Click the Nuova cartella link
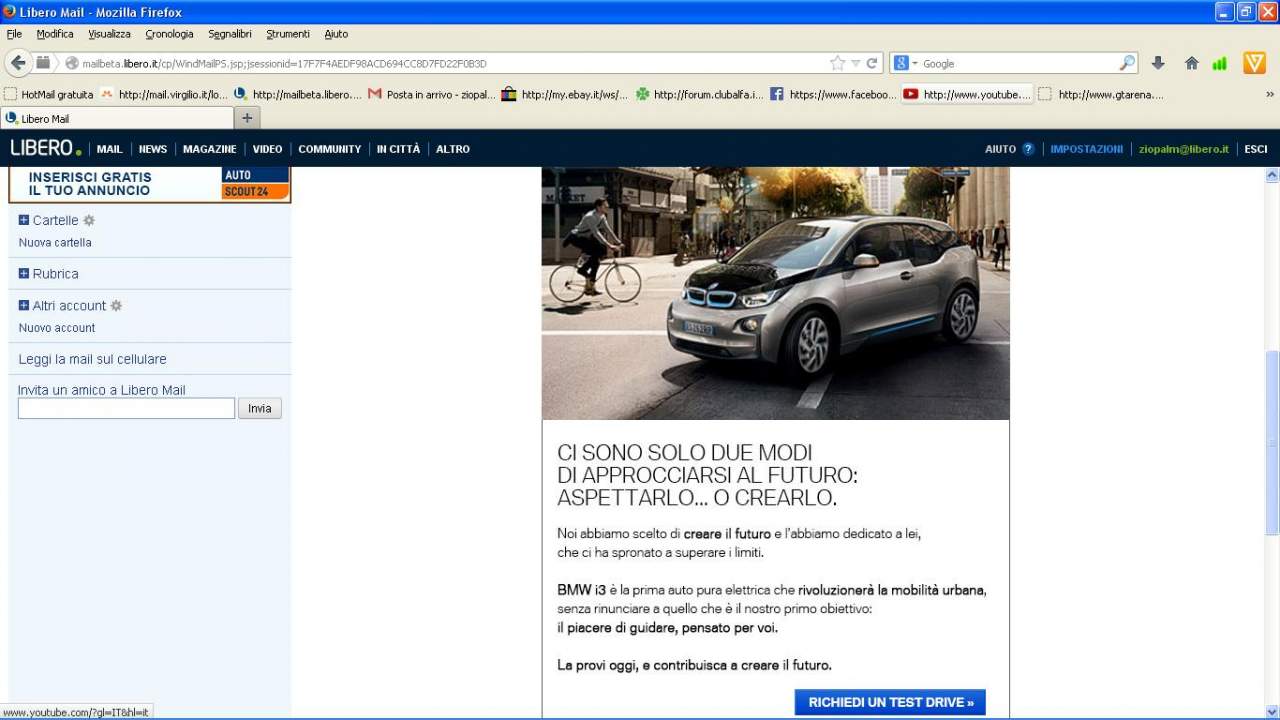This screenshot has width=1280, height=720. pos(55,243)
